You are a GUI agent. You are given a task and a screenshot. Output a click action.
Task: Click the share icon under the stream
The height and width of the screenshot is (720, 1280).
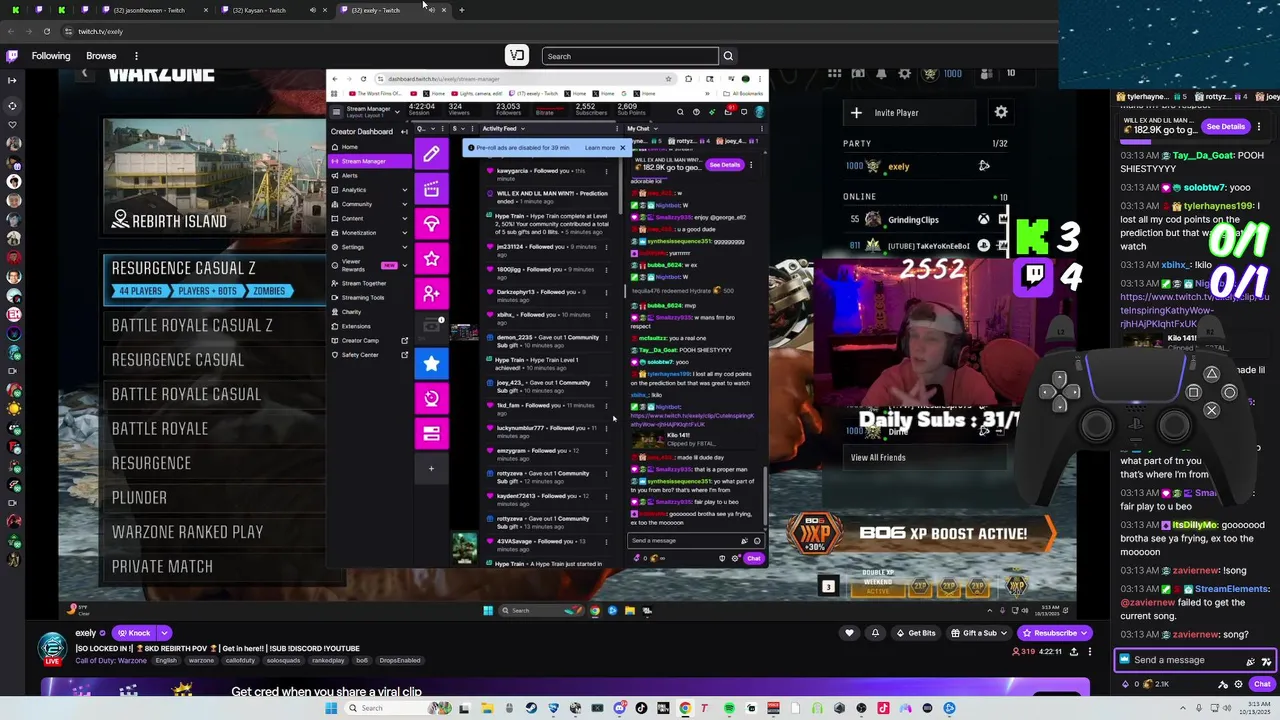(1074, 652)
